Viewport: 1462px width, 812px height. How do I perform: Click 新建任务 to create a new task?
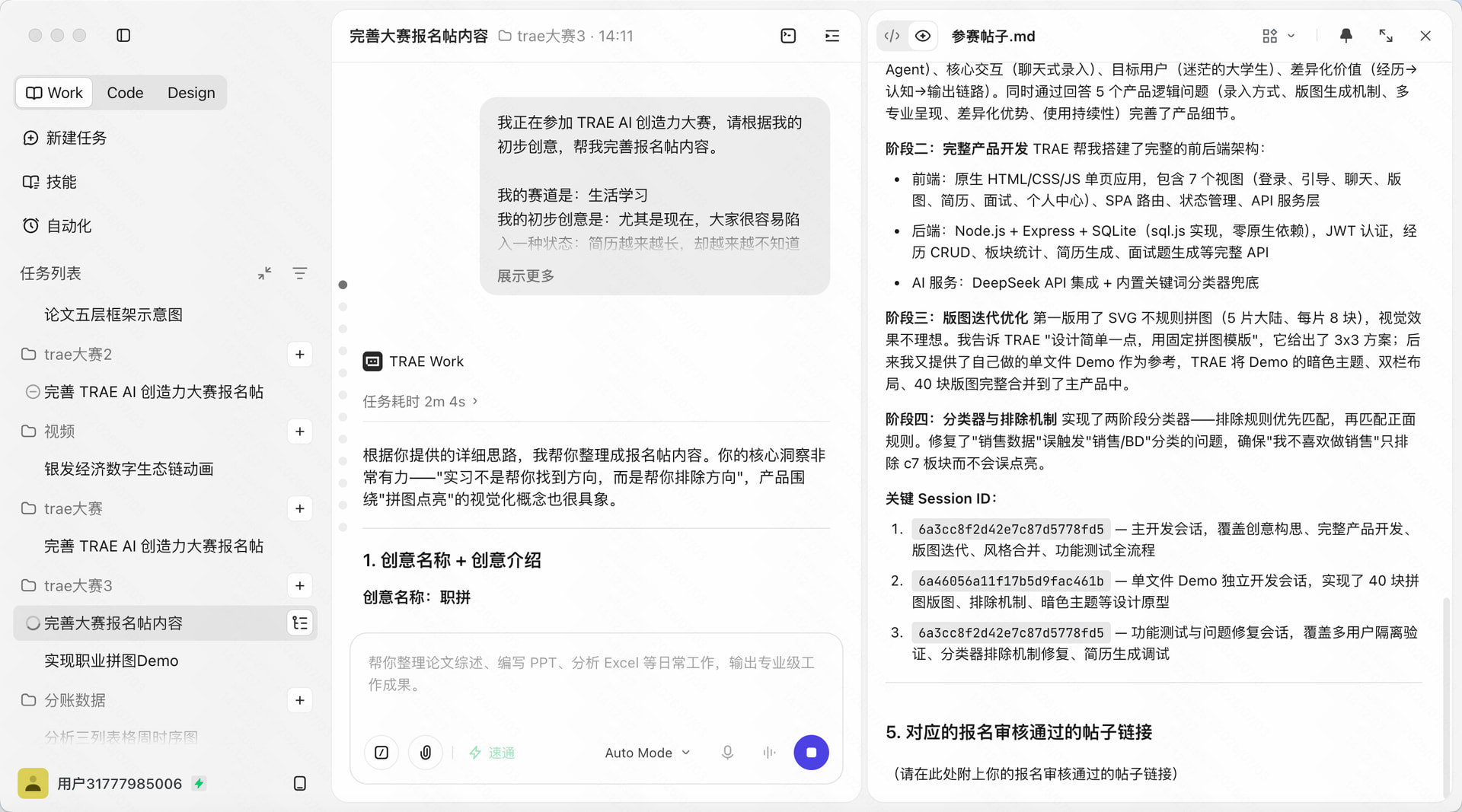(x=65, y=138)
